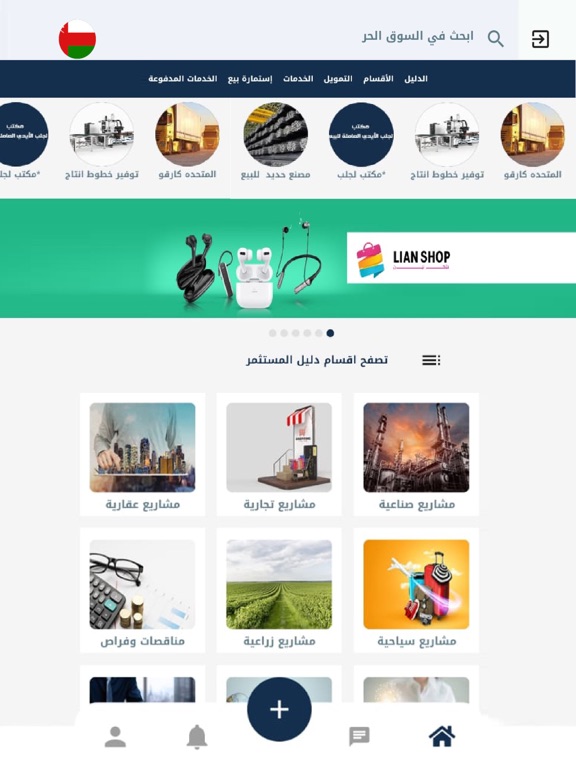Click the list menu icon beside section heading
The height and width of the screenshot is (768, 576).
click(x=431, y=360)
